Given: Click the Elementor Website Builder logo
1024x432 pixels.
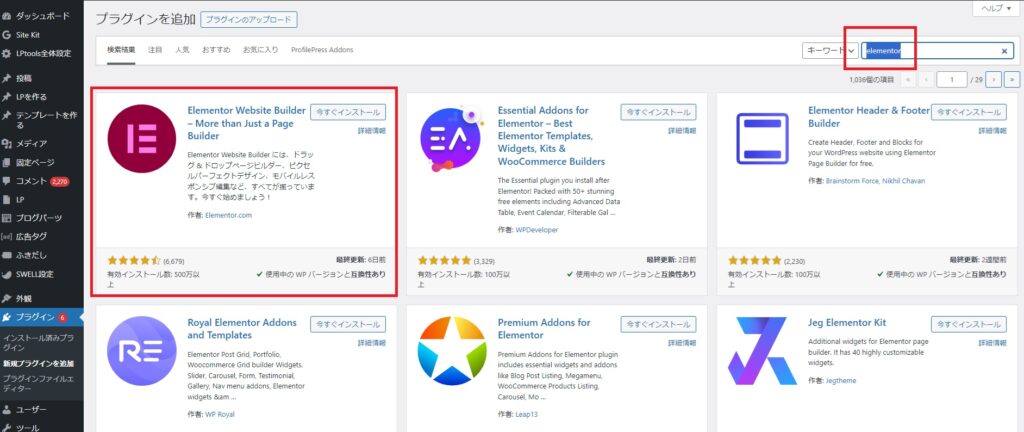Looking at the screenshot, I should pos(142,138).
